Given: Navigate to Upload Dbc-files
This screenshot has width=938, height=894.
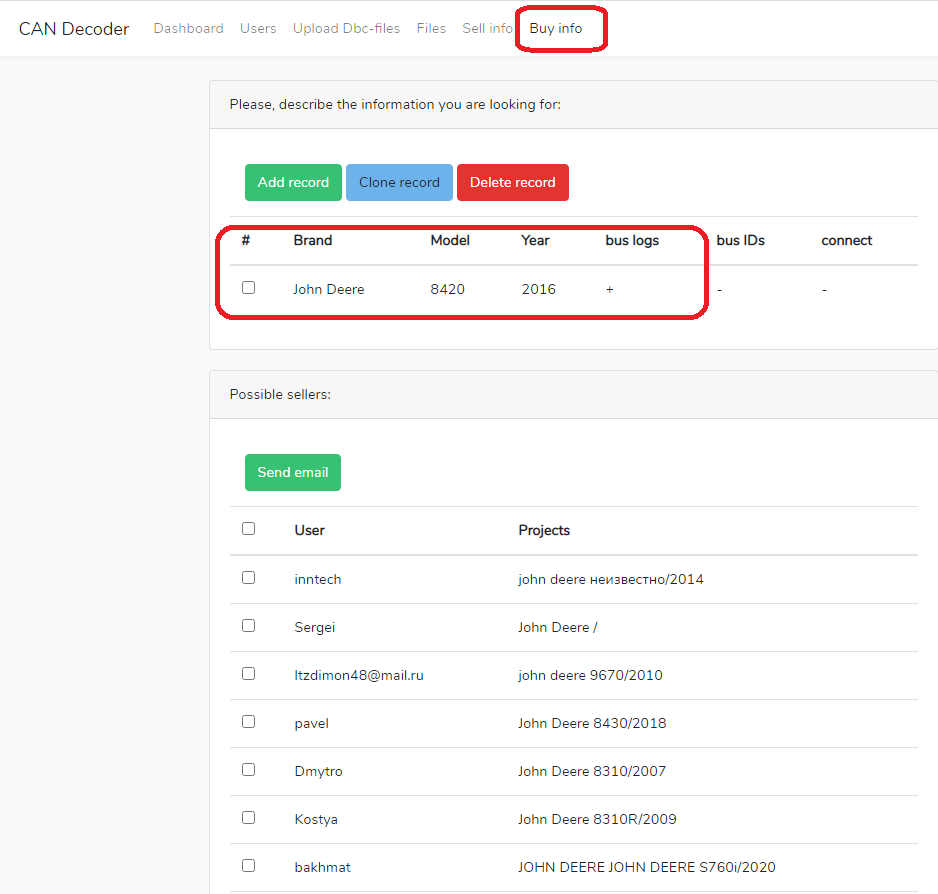Looking at the screenshot, I should pos(346,29).
